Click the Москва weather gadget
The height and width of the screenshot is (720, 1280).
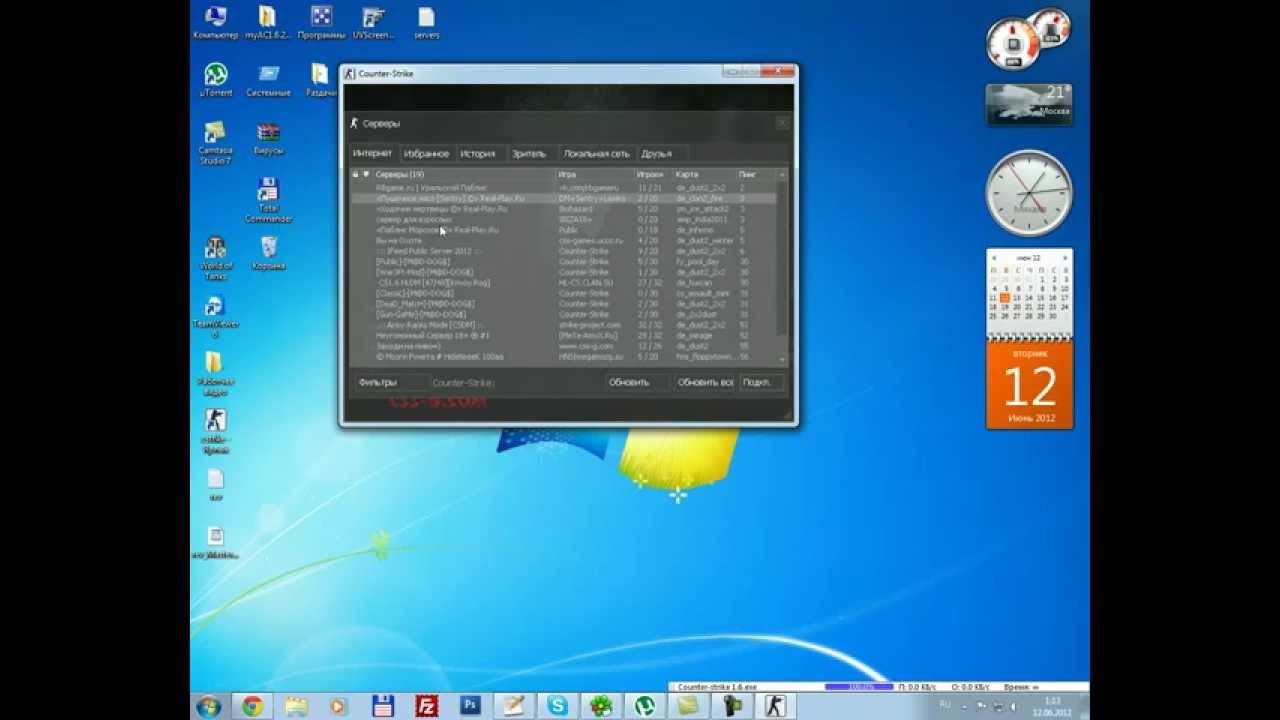click(1029, 105)
